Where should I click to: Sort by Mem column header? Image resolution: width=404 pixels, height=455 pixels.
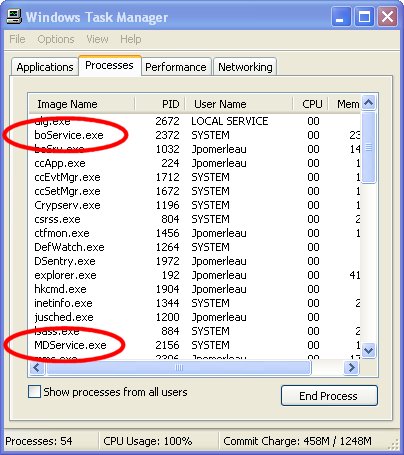point(345,104)
